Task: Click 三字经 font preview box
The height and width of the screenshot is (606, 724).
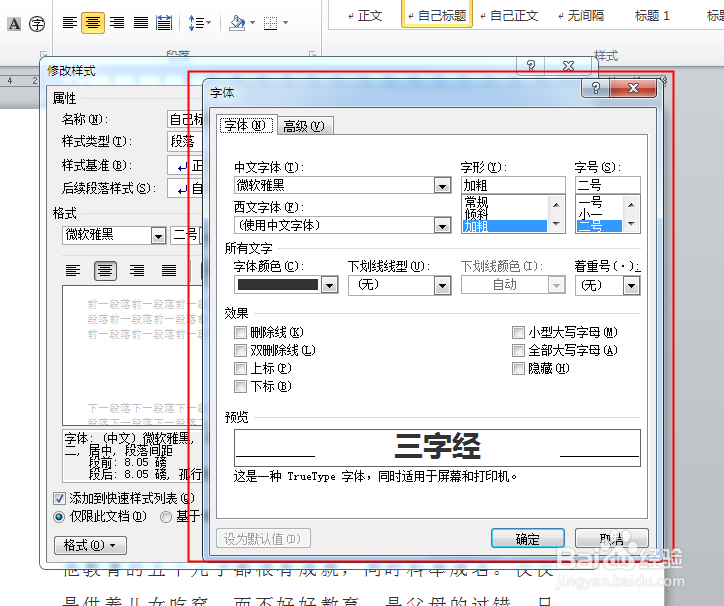Action: 437,448
